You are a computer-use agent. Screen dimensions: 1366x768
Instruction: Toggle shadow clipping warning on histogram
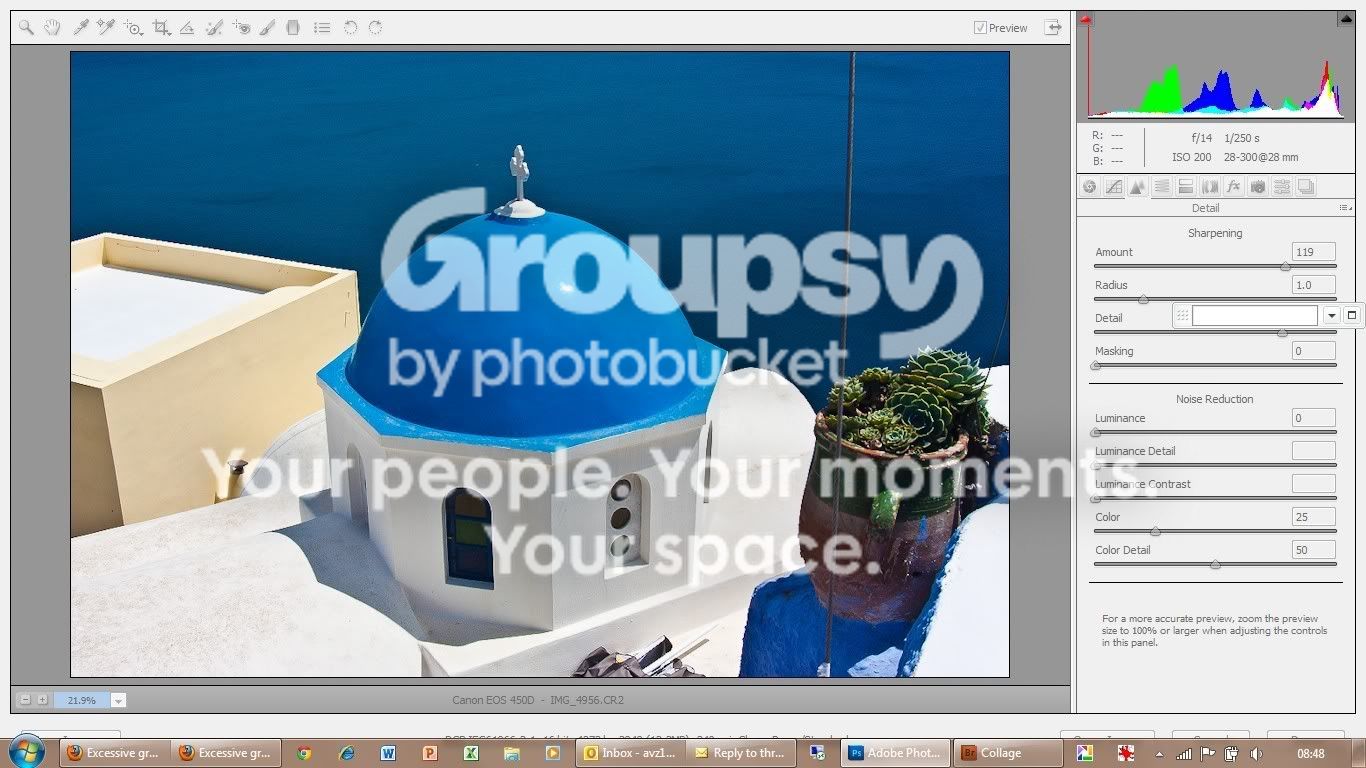[x=1086, y=19]
